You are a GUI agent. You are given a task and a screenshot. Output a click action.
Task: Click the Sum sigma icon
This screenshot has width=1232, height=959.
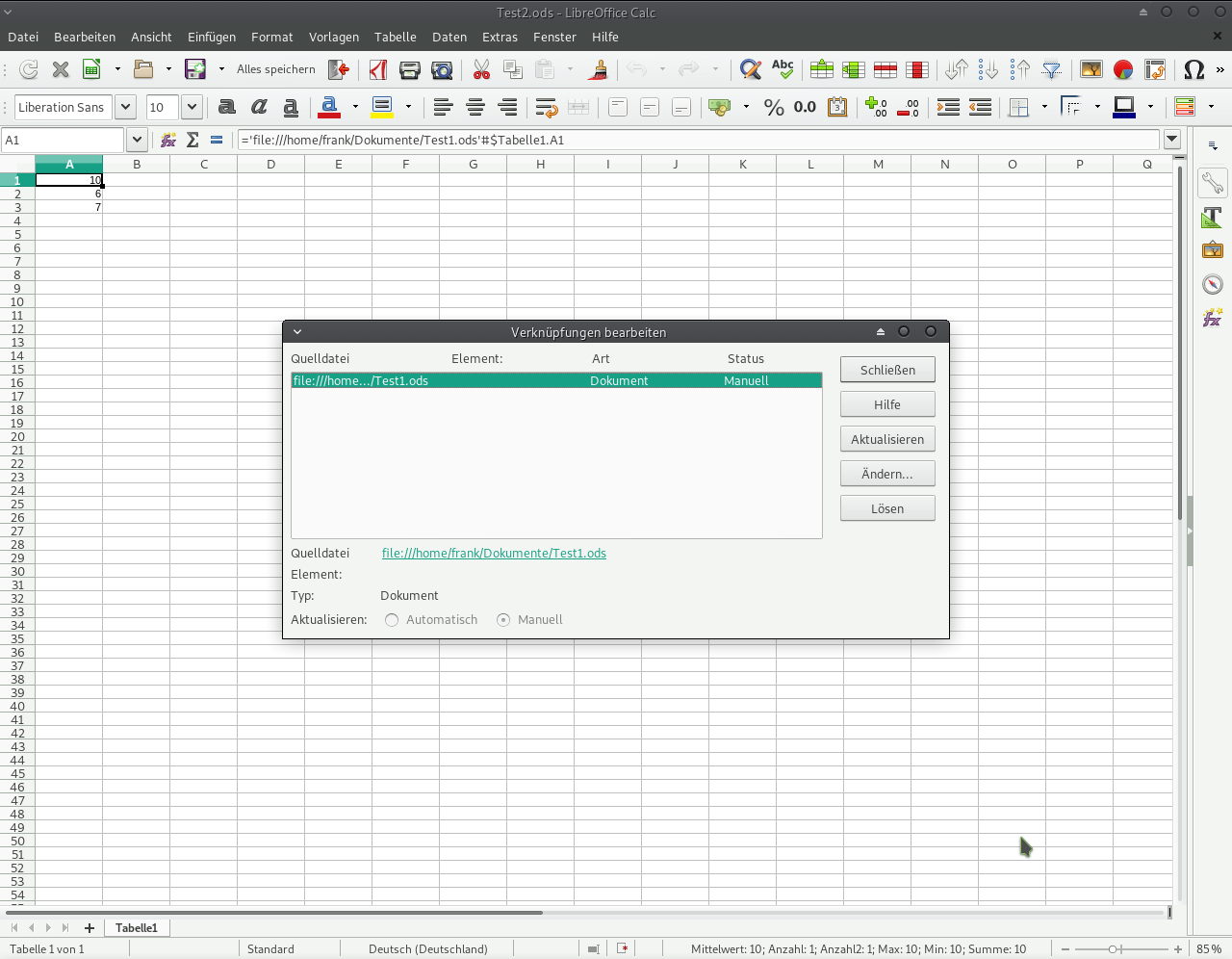192,140
